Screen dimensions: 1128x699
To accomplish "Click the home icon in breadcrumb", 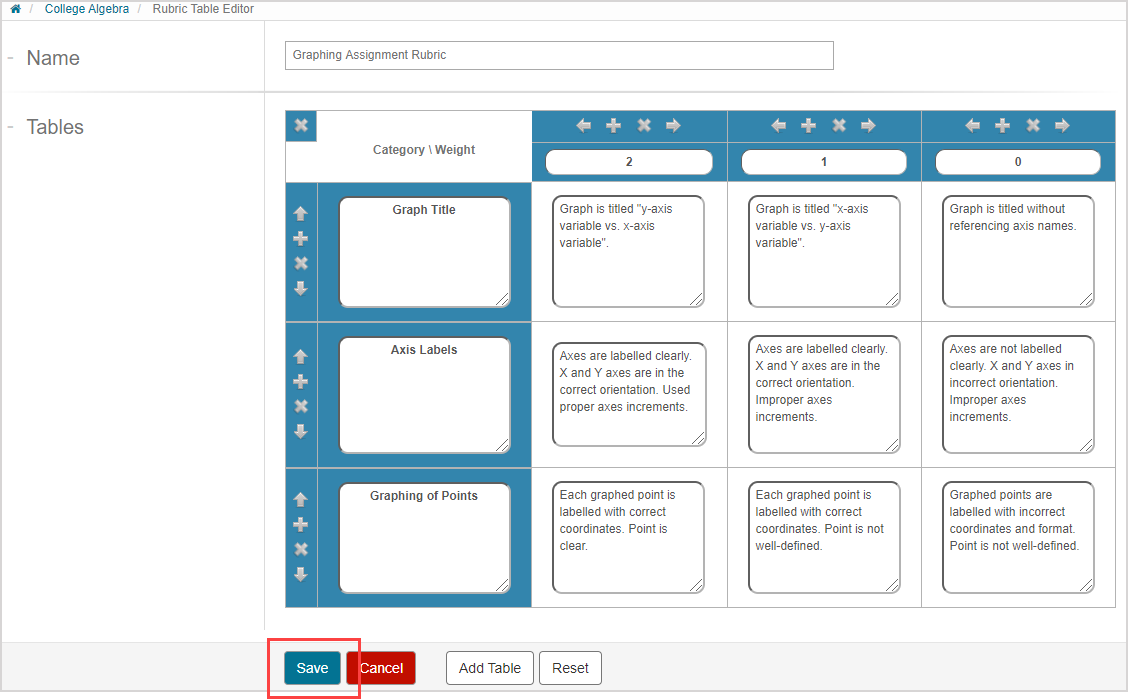I will 15,9.
